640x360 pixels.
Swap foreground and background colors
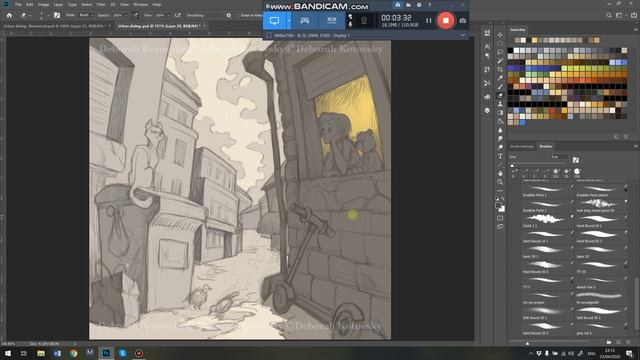point(503,199)
